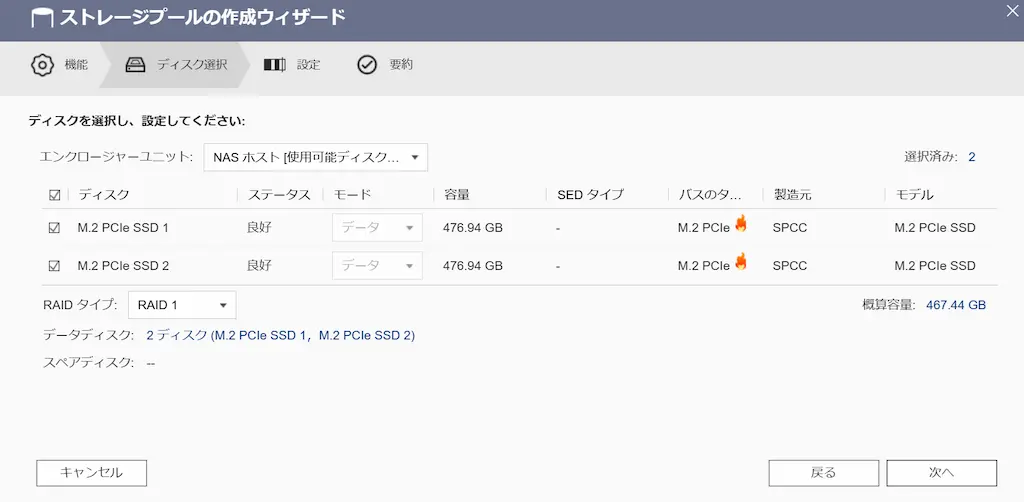Image resolution: width=1024 pixels, height=502 pixels.
Task: Click 良好 status of M.2 PCIe SSD 1
Action: (x=259, y=228)
